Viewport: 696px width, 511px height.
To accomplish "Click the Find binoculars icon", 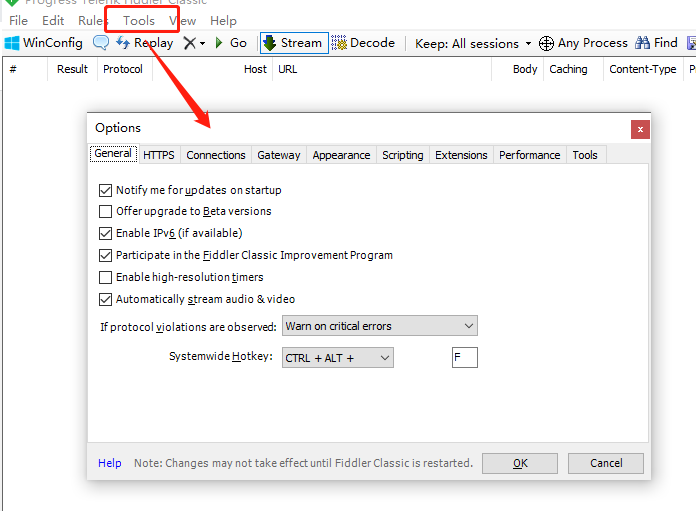I will tap(642, 43).
